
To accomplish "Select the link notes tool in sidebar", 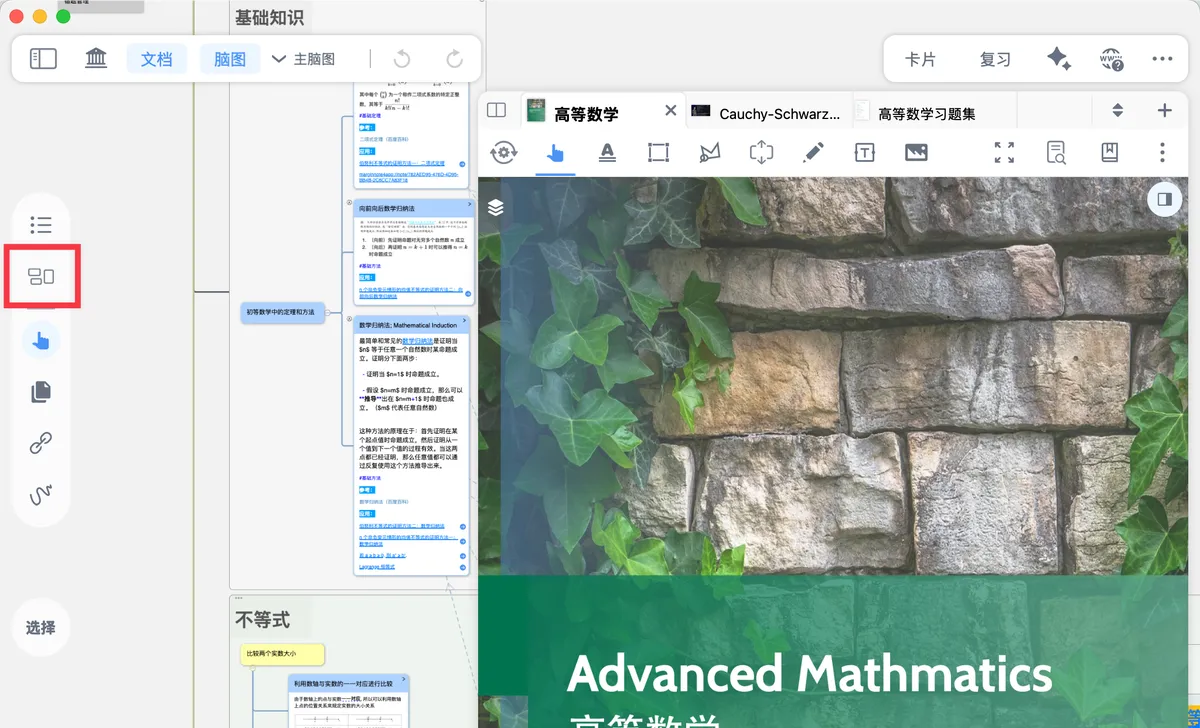I will tap(41, 444).
